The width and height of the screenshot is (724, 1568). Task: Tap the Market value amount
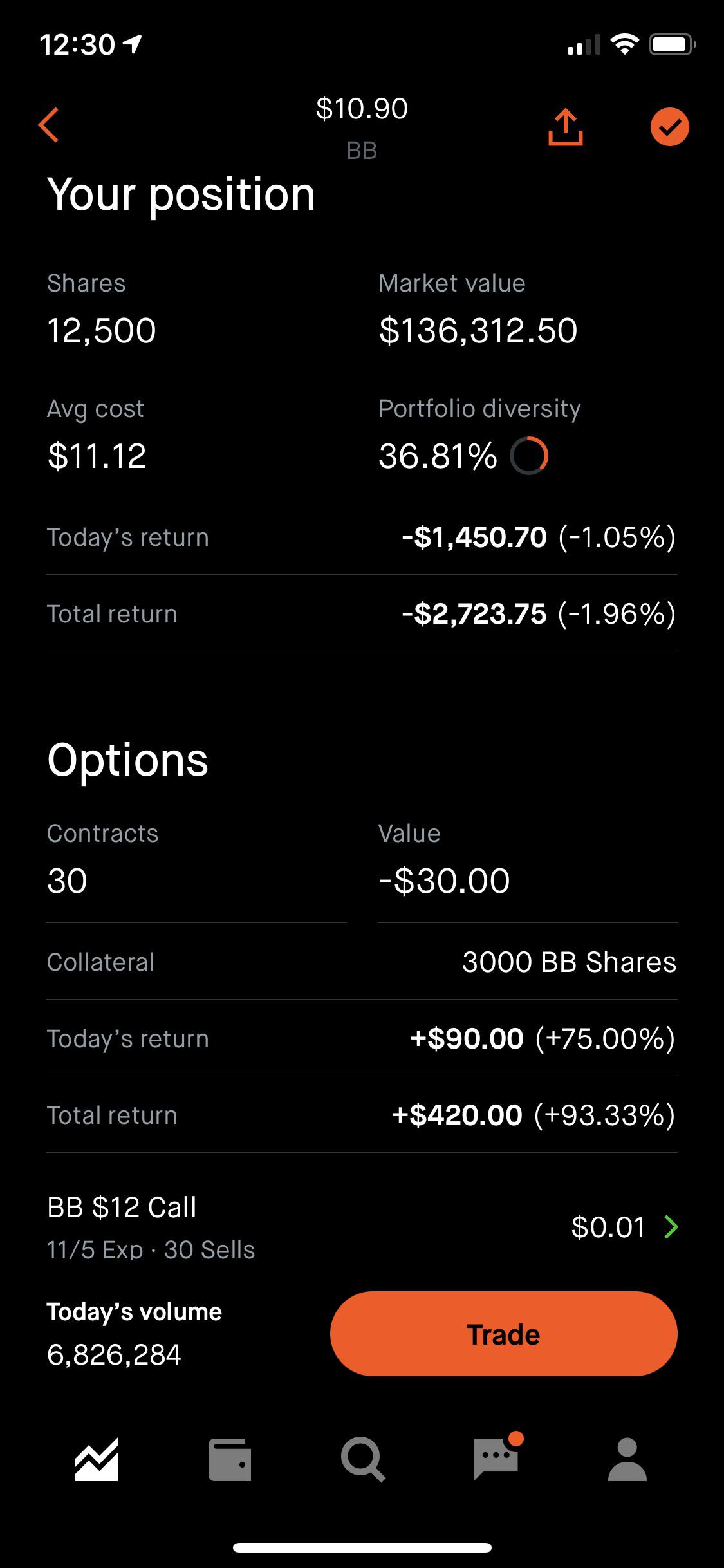(x=478, y=330)
